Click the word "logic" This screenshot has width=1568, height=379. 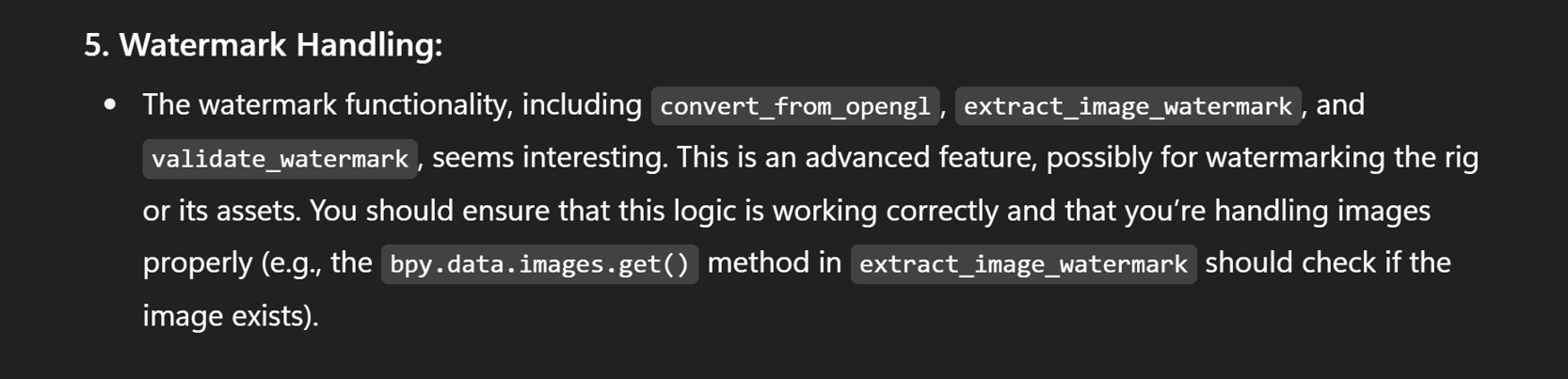[704, 210]
